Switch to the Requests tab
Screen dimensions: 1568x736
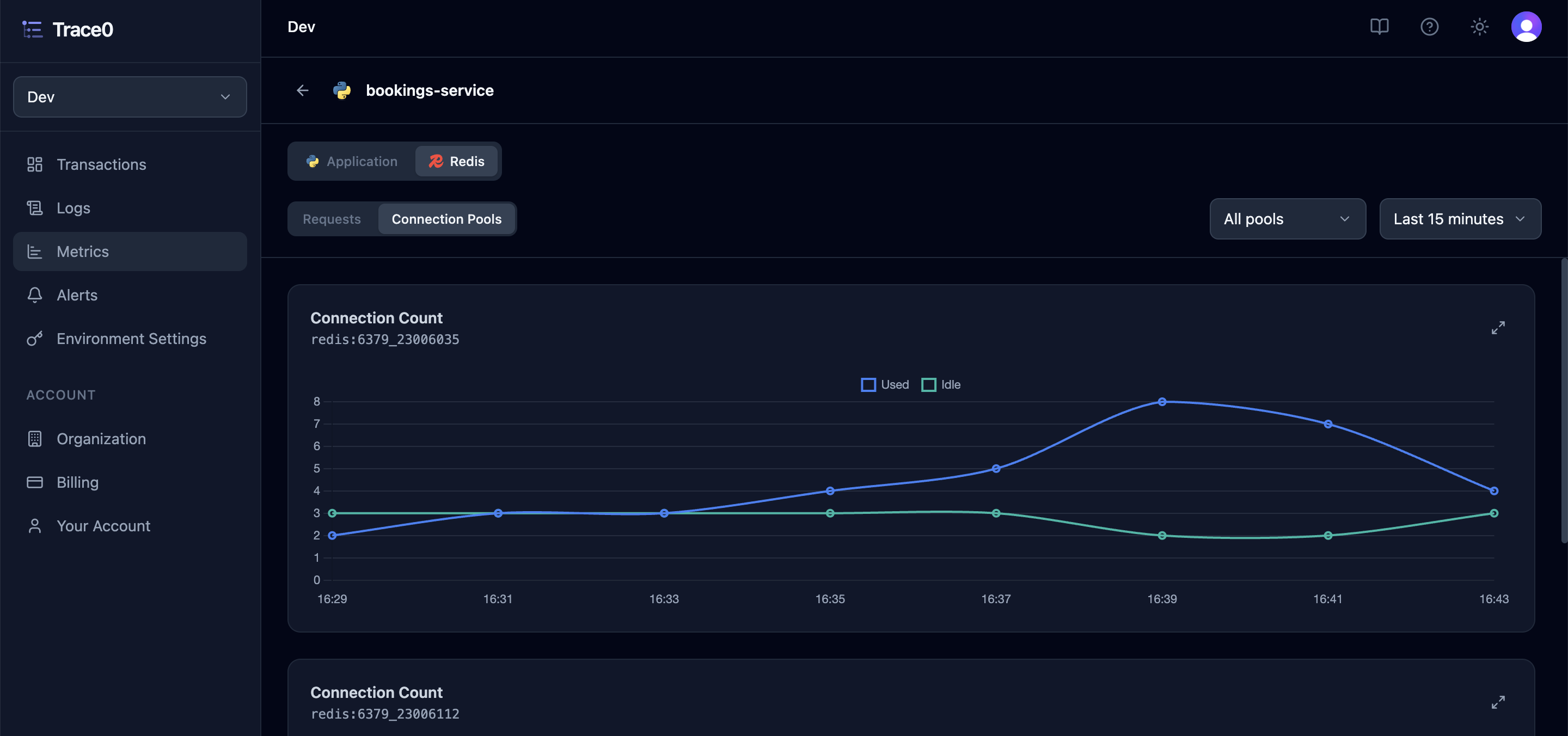332,219
